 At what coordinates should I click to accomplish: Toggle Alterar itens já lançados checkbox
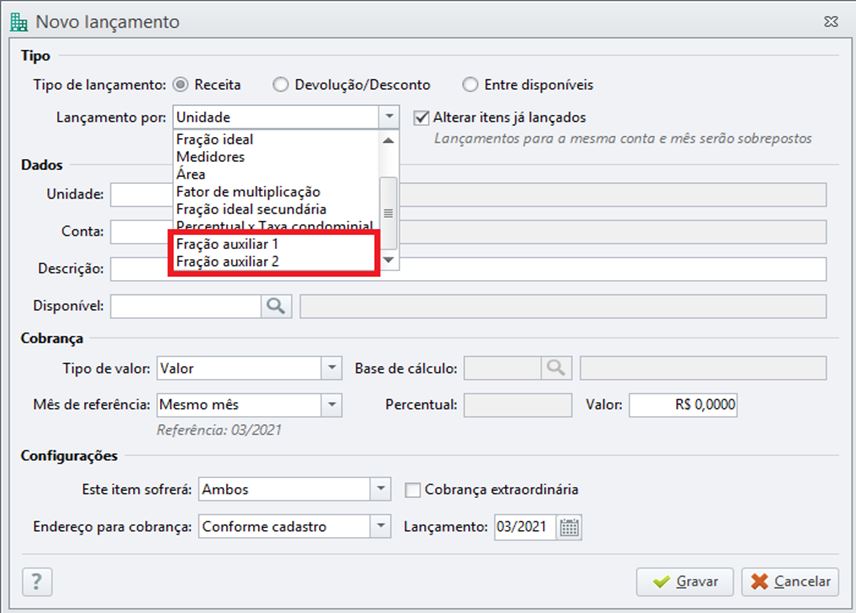(x=421, y=117)
